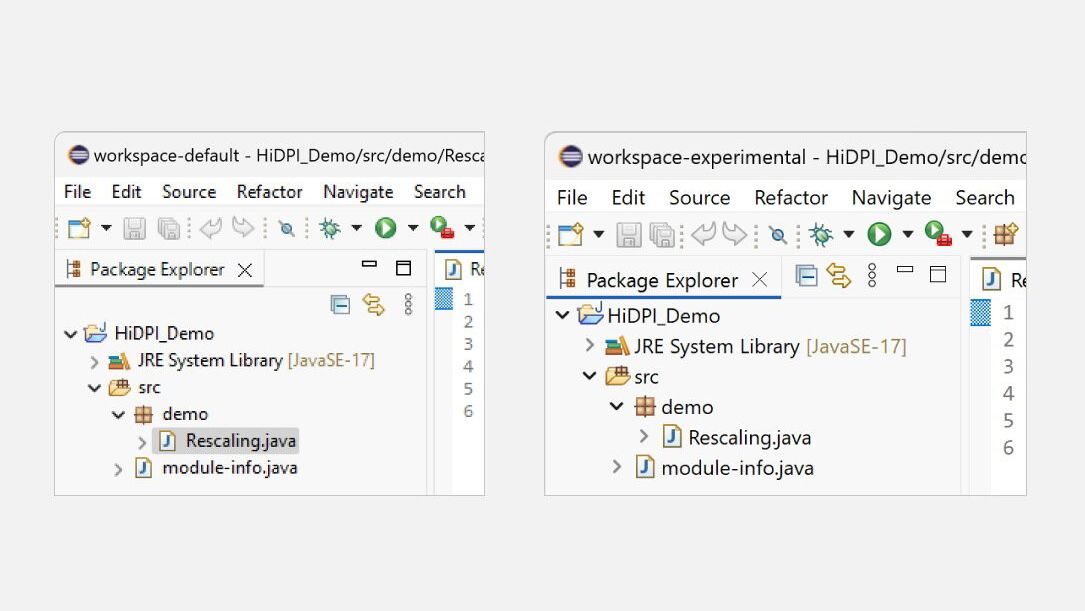Click New wizard icon in workspace-default window
Viewport: 1085px width, 611px height.
point(79,228)
